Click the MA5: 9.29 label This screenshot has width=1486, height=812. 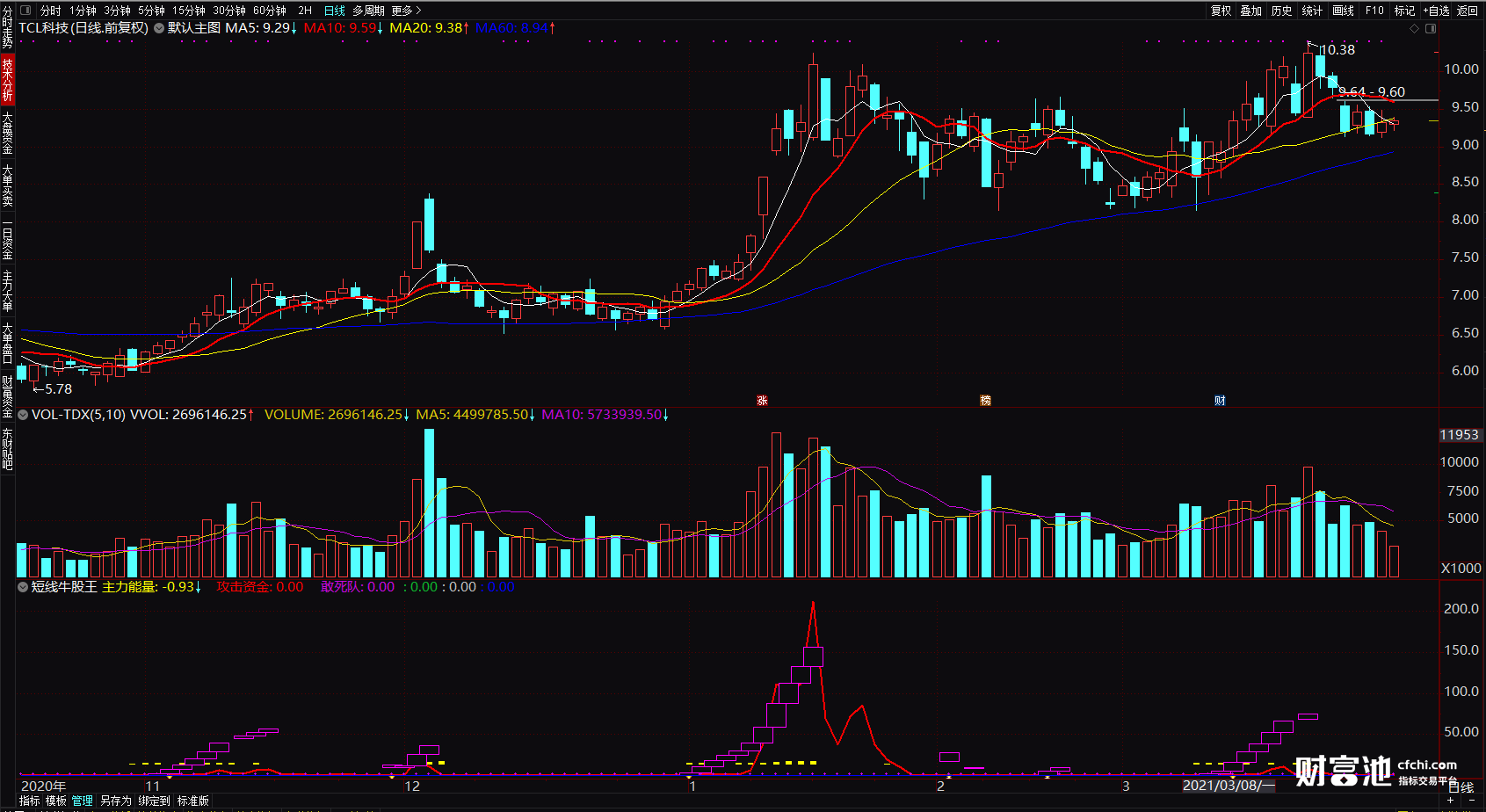click(261, 28)
